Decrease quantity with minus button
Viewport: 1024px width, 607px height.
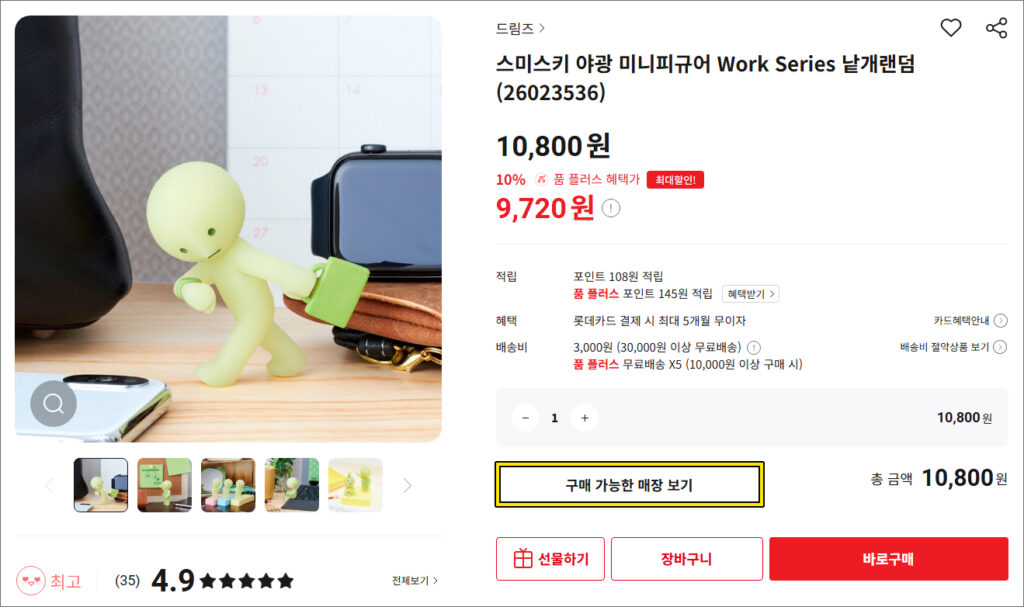[525, 418]
